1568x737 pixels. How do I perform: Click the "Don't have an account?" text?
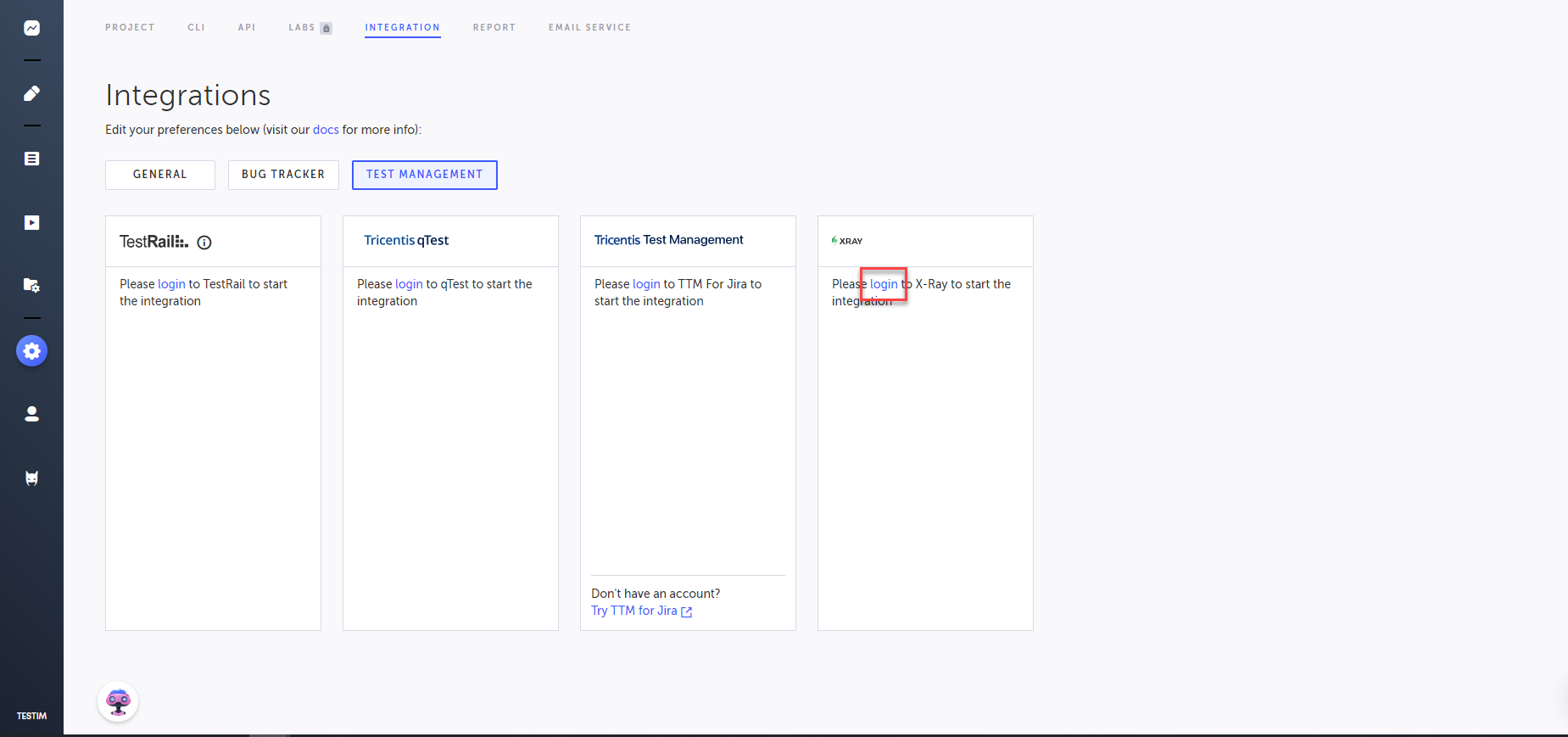tap(656, 594)
